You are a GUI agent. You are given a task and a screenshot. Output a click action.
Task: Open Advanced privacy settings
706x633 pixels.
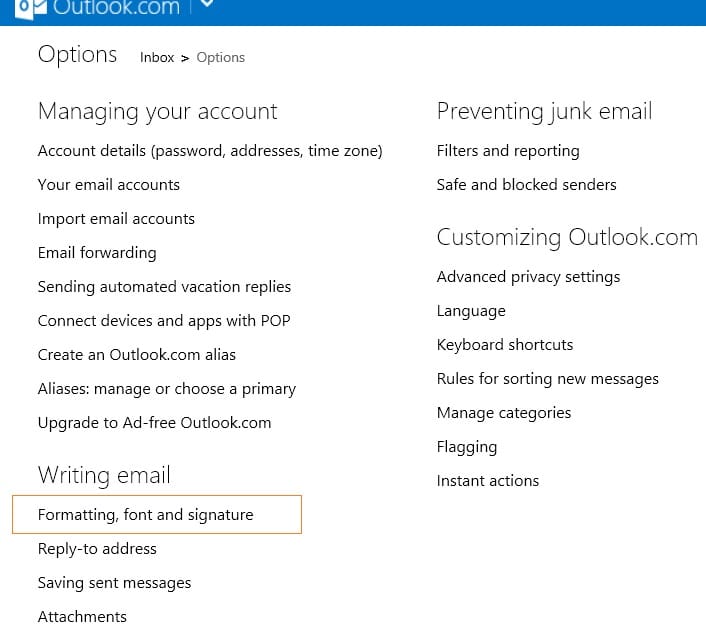coord(528,277)
